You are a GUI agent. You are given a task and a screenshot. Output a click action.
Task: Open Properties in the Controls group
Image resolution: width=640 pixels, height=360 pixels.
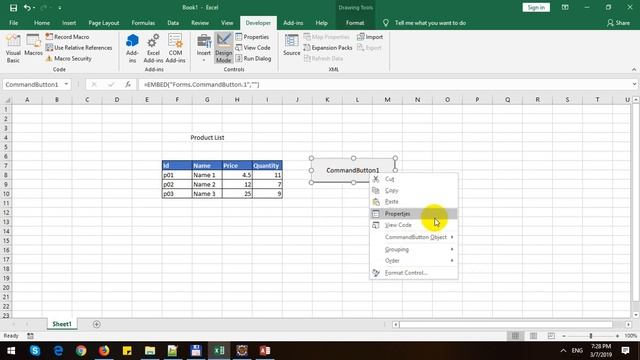pyautogui.click(x=252, y=37)
